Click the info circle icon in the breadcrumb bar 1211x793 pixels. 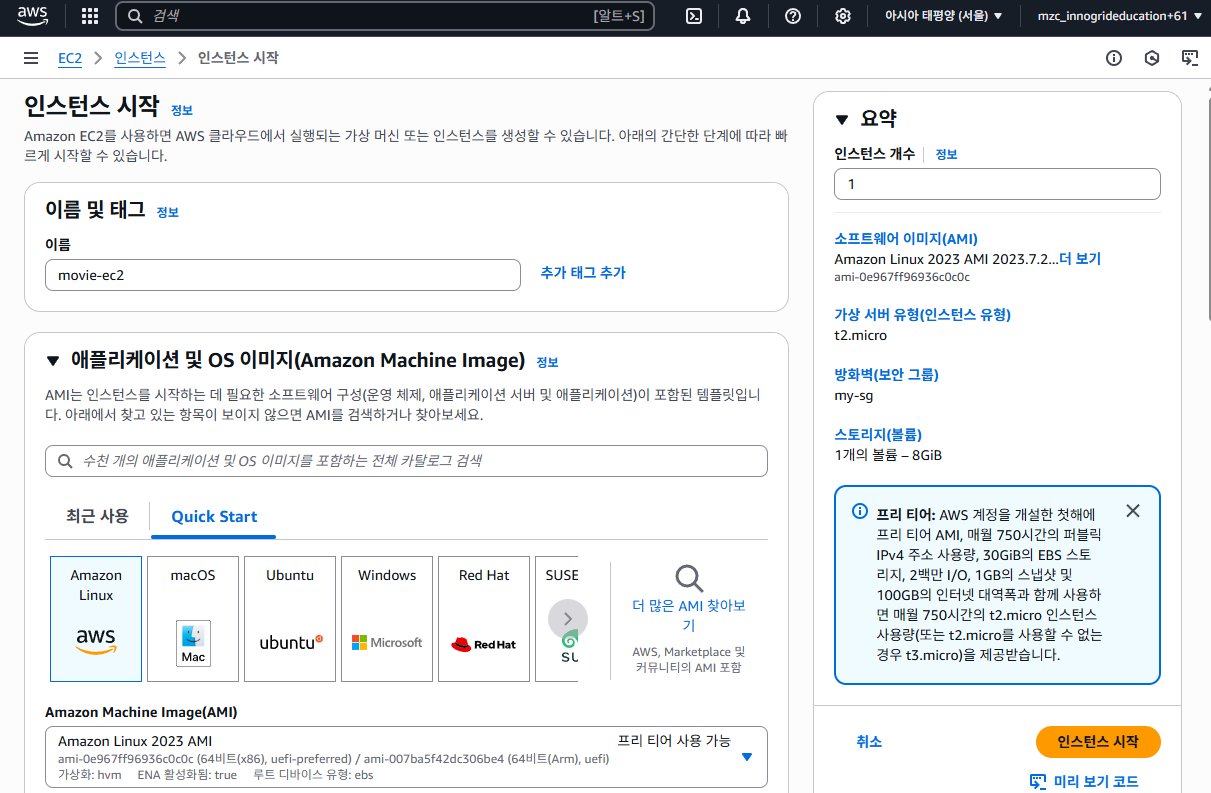coord(1114,58)
